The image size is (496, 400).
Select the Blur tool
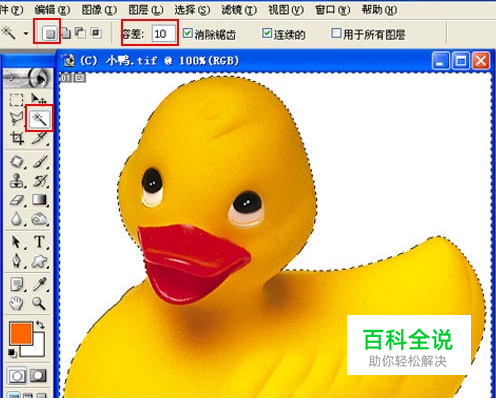click(x=16, y=219)
